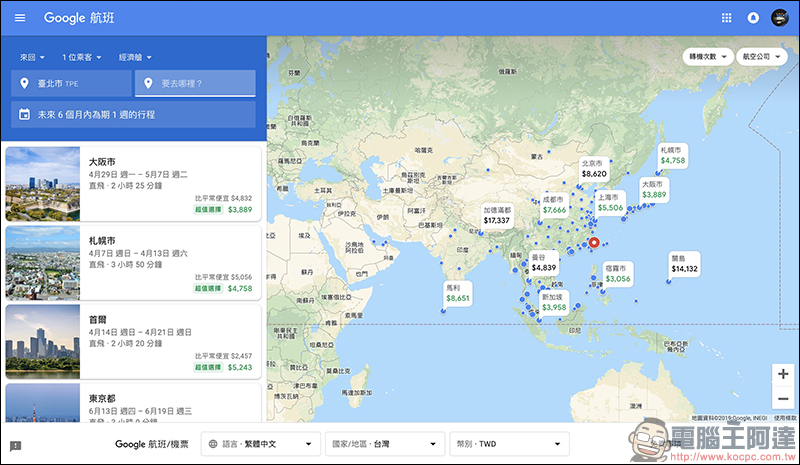
Task: Click the $4,758 price on Sapporo card
Action: (240, 288)
